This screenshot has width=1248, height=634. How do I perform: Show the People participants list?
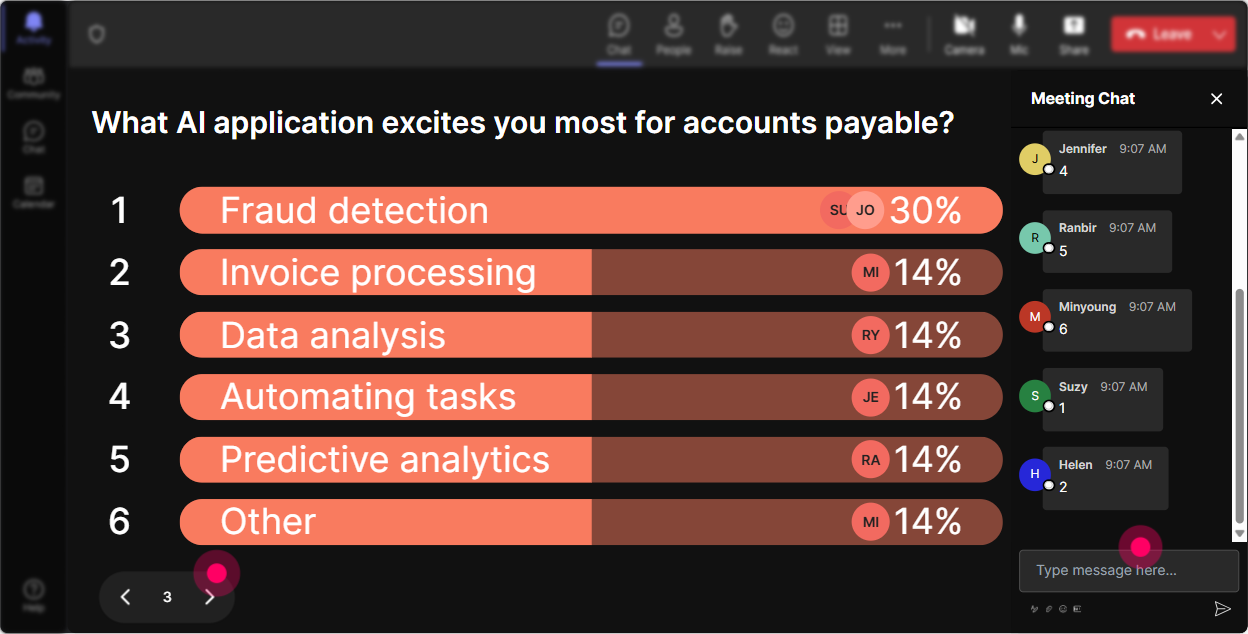673,34
